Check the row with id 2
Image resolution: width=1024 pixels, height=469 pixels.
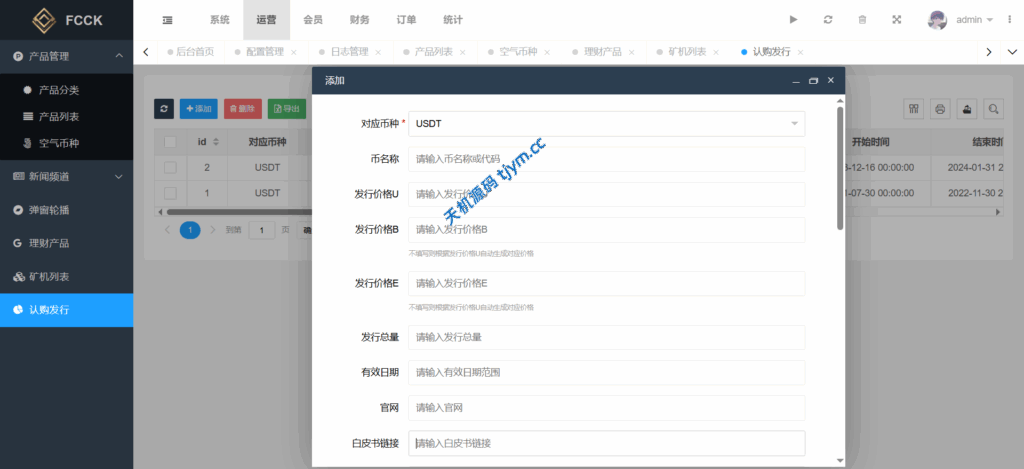(170, 168)
